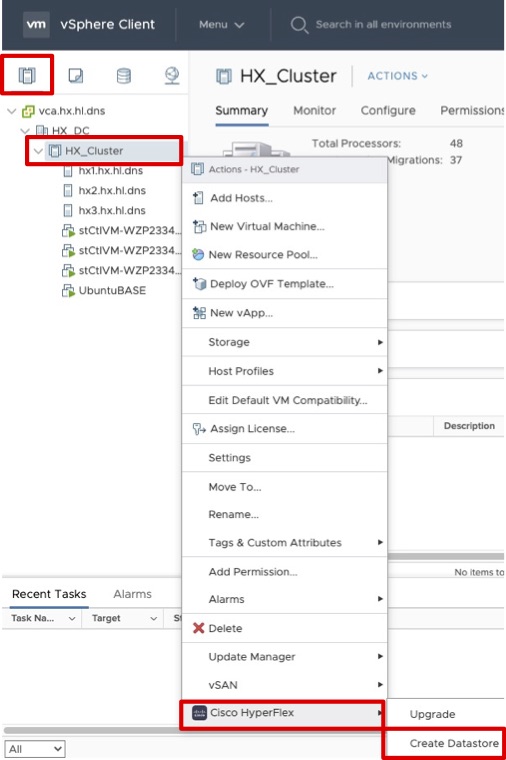The width and height of the screenshot is (506, 760).
Task: Expand the Host Profiles submenu
Action: [x=285, y=371]
